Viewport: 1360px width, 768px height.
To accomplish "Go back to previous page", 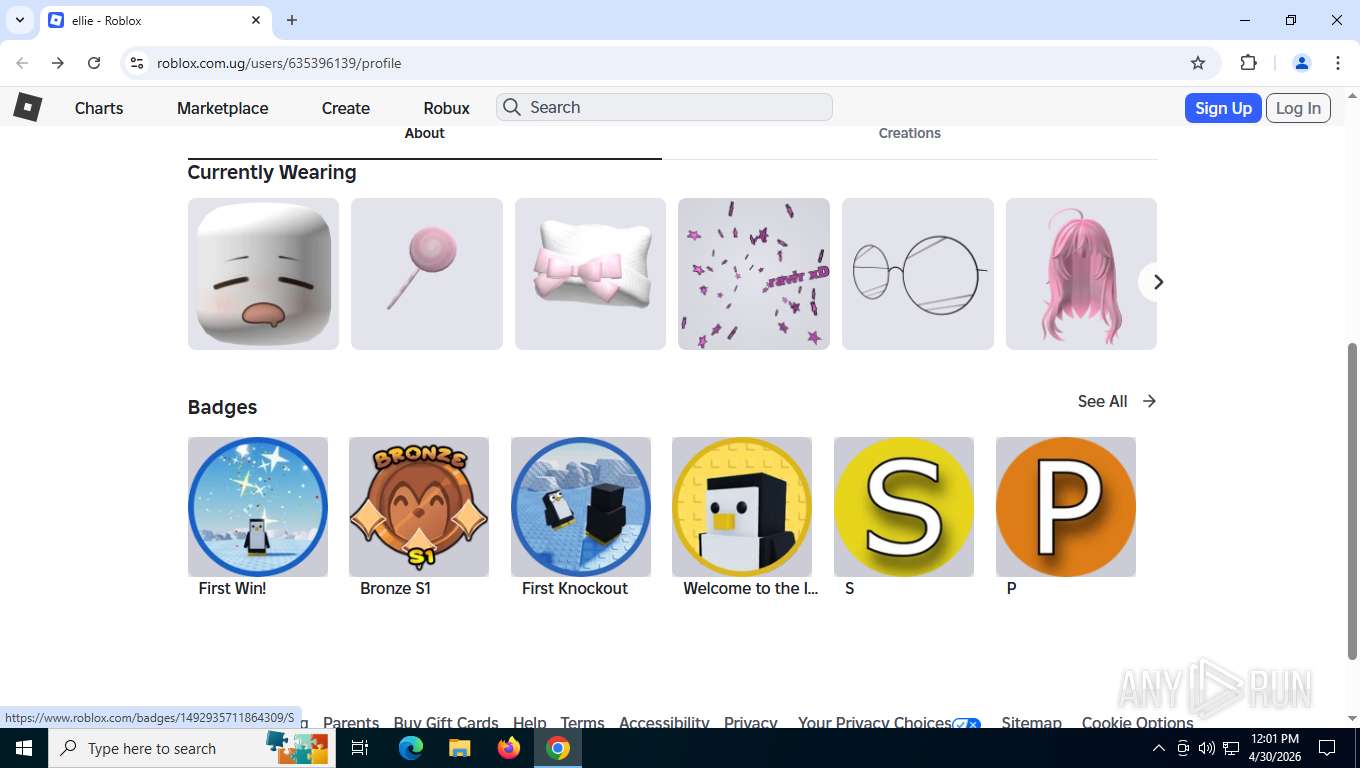I will click(x=22, y=63).
